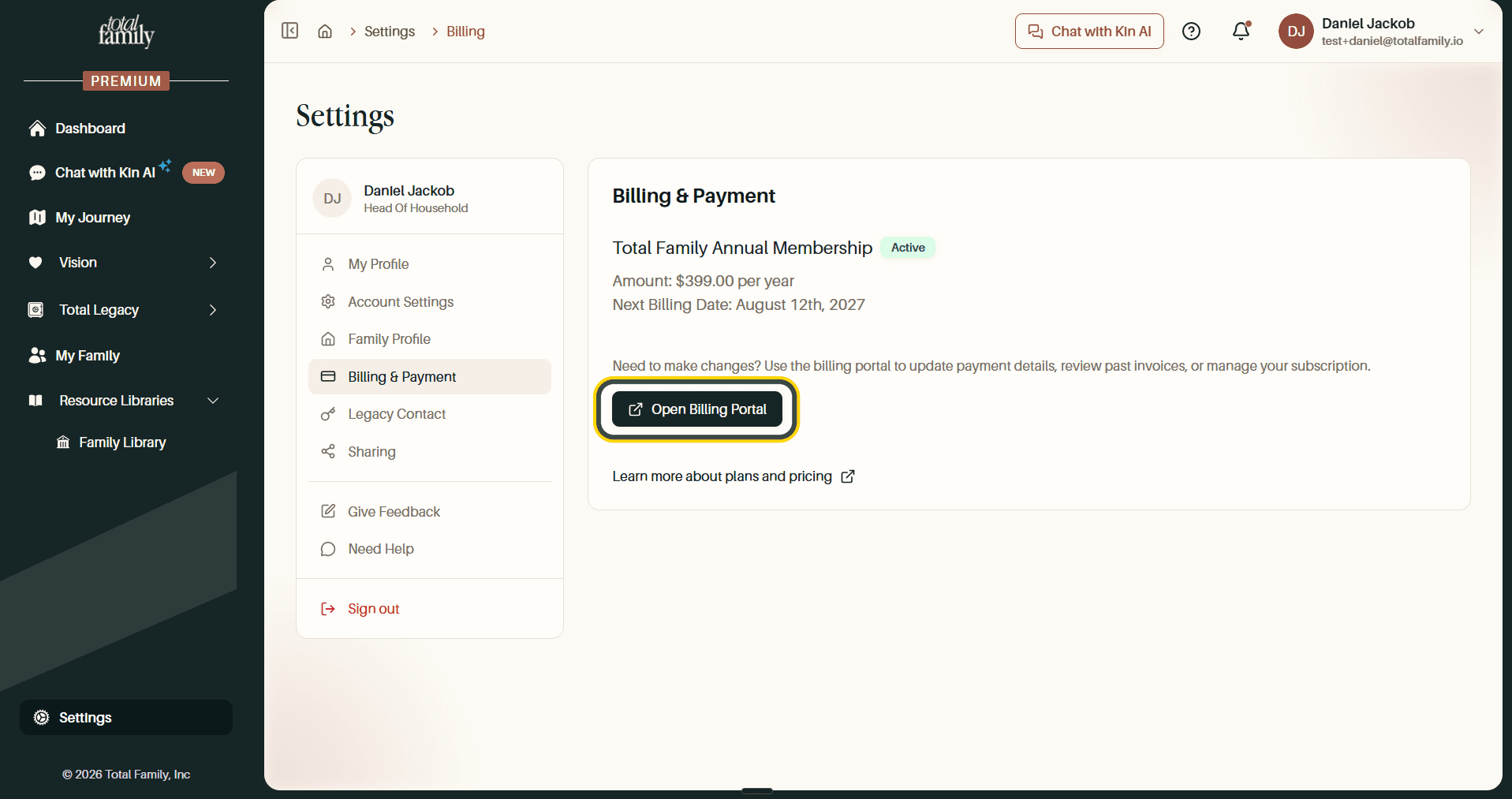This screenshot has height=799, width=1512.
Task: Open the Account Settings section
Action: click(x=430, y=302)
